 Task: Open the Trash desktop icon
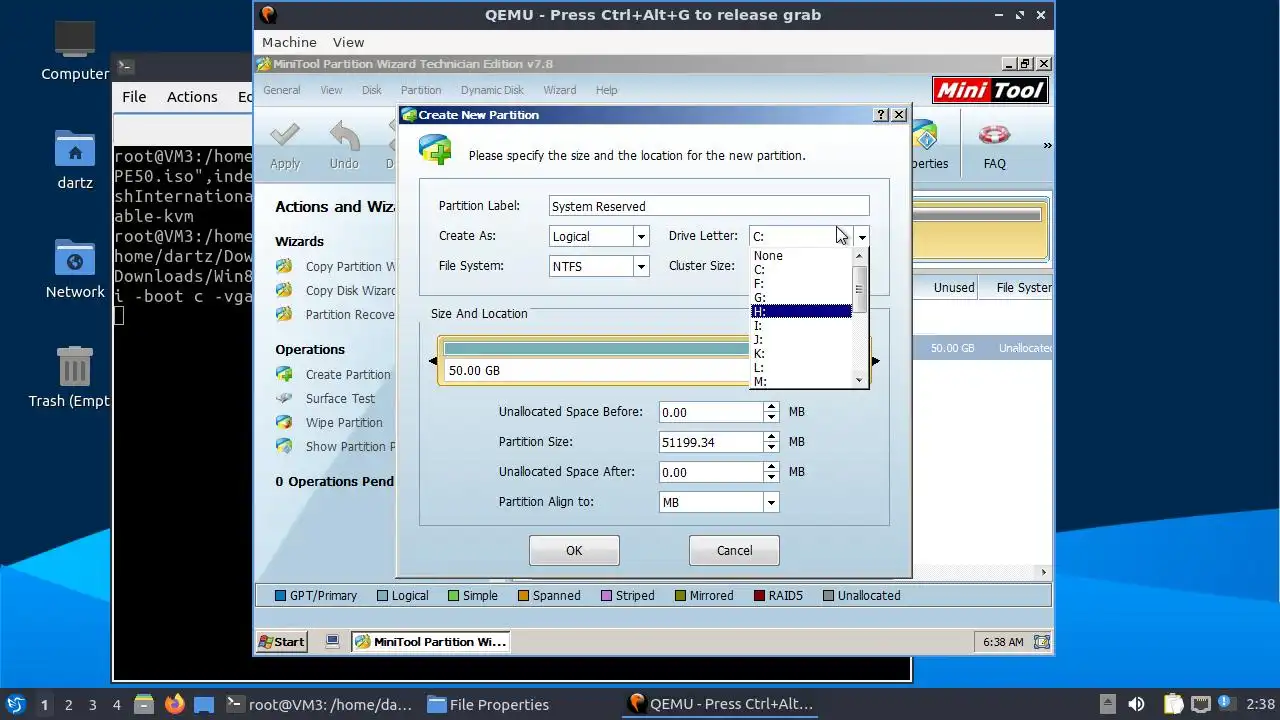75,366
